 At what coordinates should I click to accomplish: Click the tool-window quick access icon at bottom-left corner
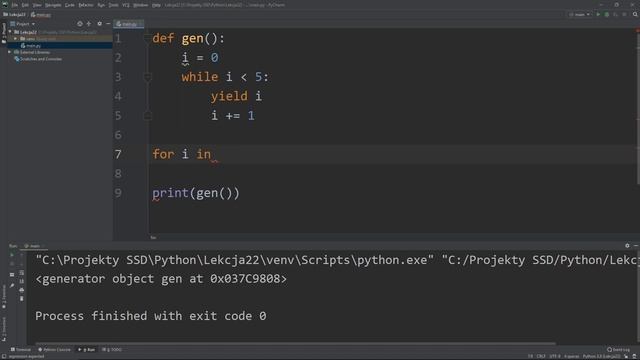click(x=3, y=357)
